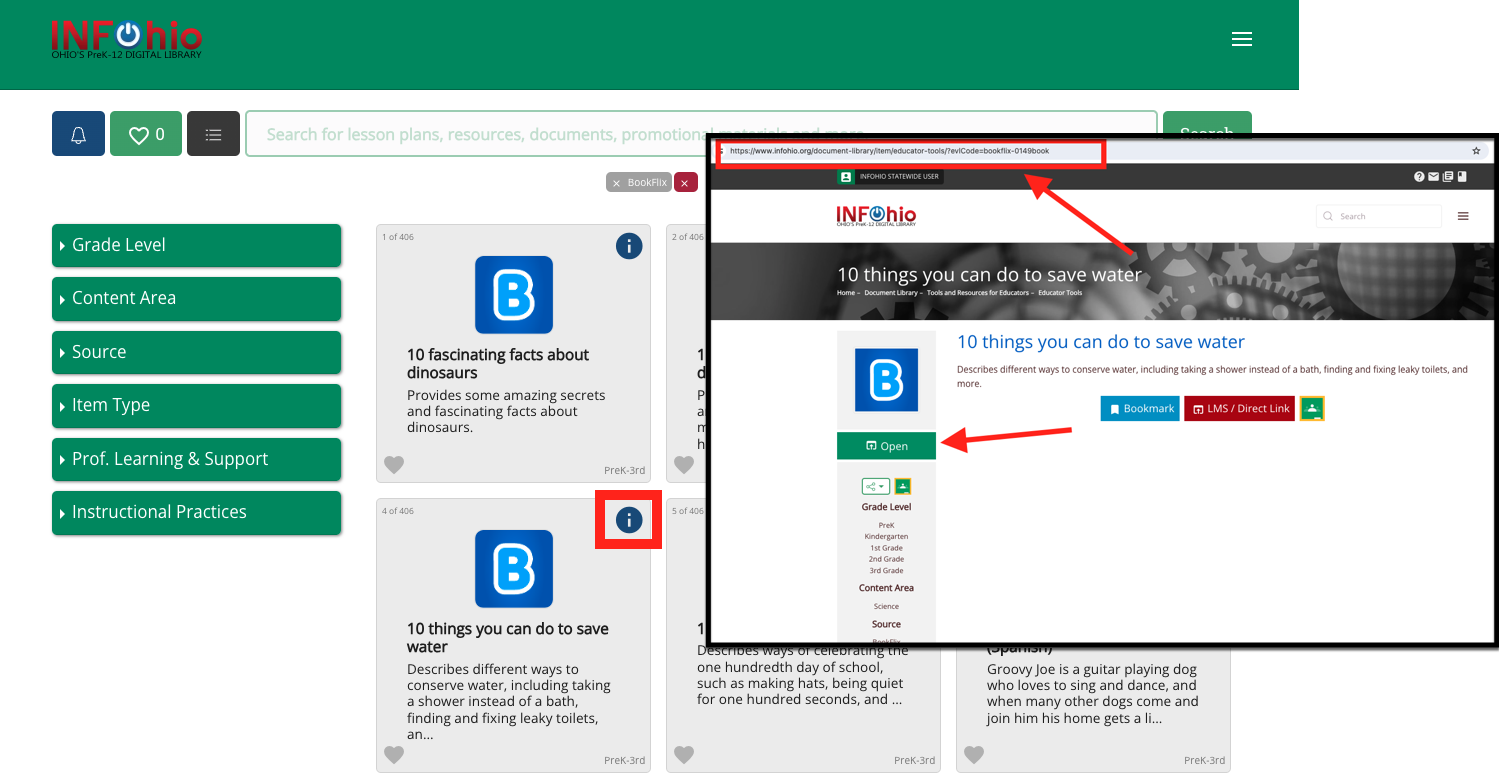Click the INFOhio logo in inset window
This screenshot has width=1499, height=784.
click(x=876, y=216)
